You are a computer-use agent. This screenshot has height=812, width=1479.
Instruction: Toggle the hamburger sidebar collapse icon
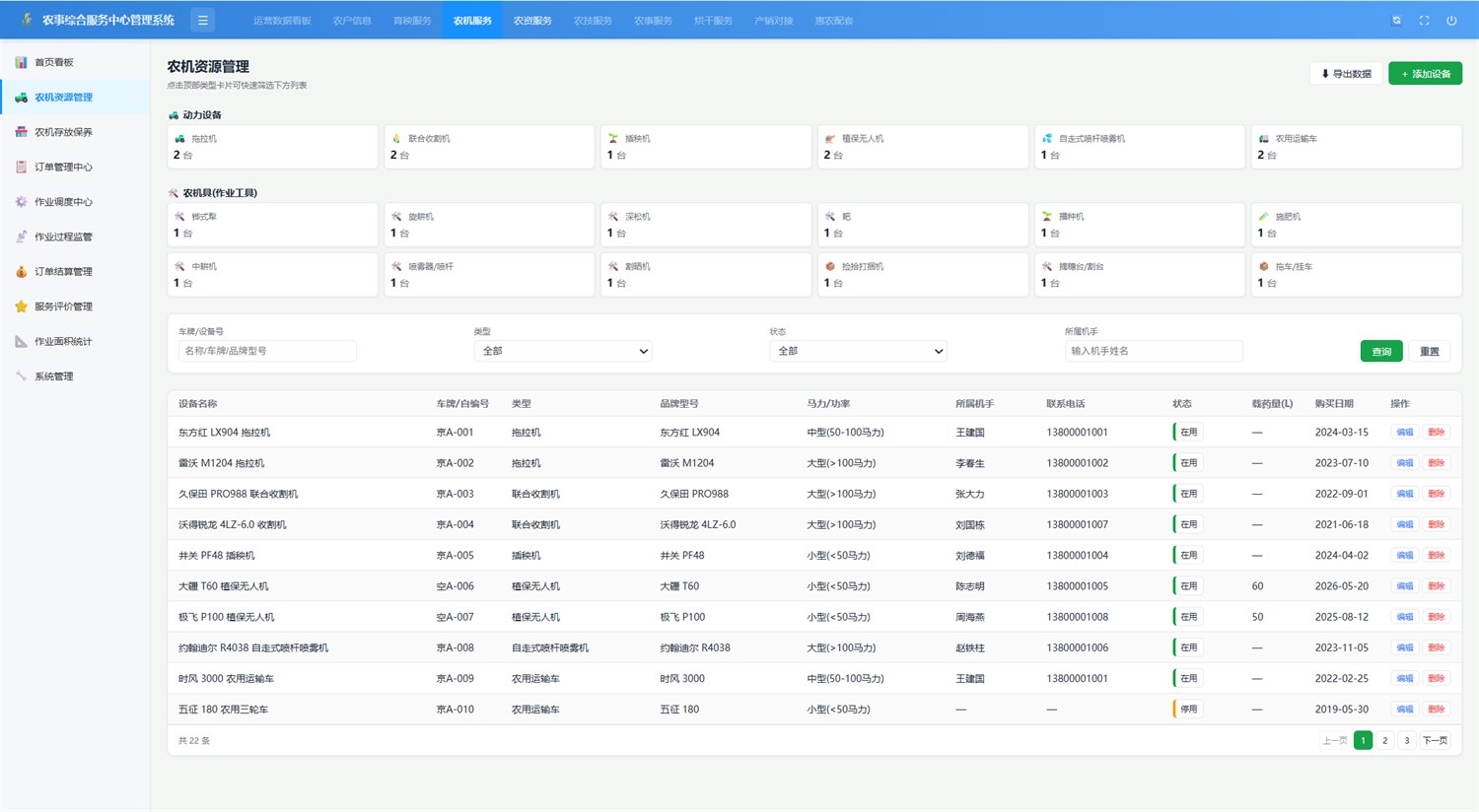pos(202,20)
